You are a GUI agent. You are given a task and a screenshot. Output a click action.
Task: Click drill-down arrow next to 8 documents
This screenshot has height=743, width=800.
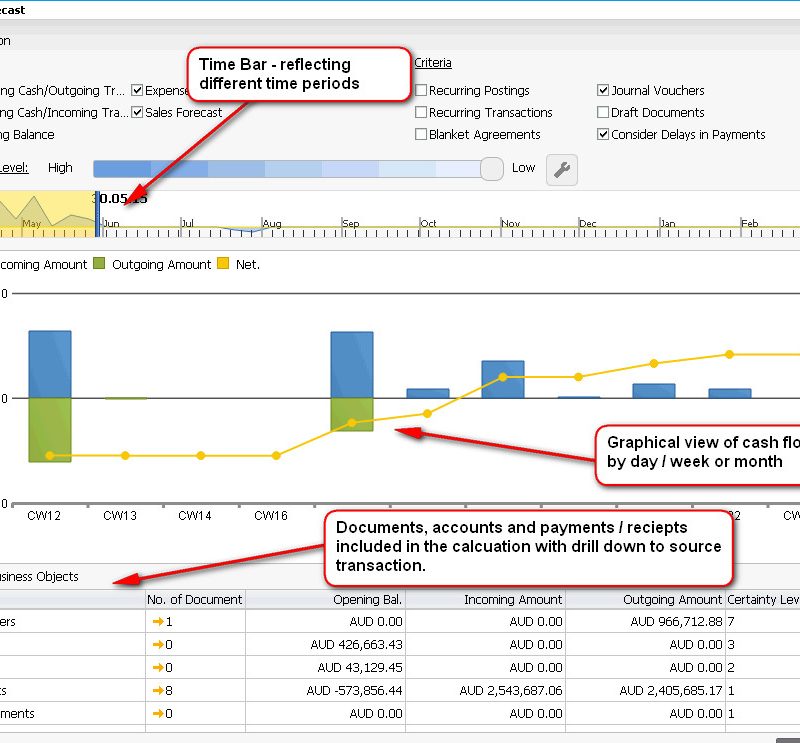158,690
